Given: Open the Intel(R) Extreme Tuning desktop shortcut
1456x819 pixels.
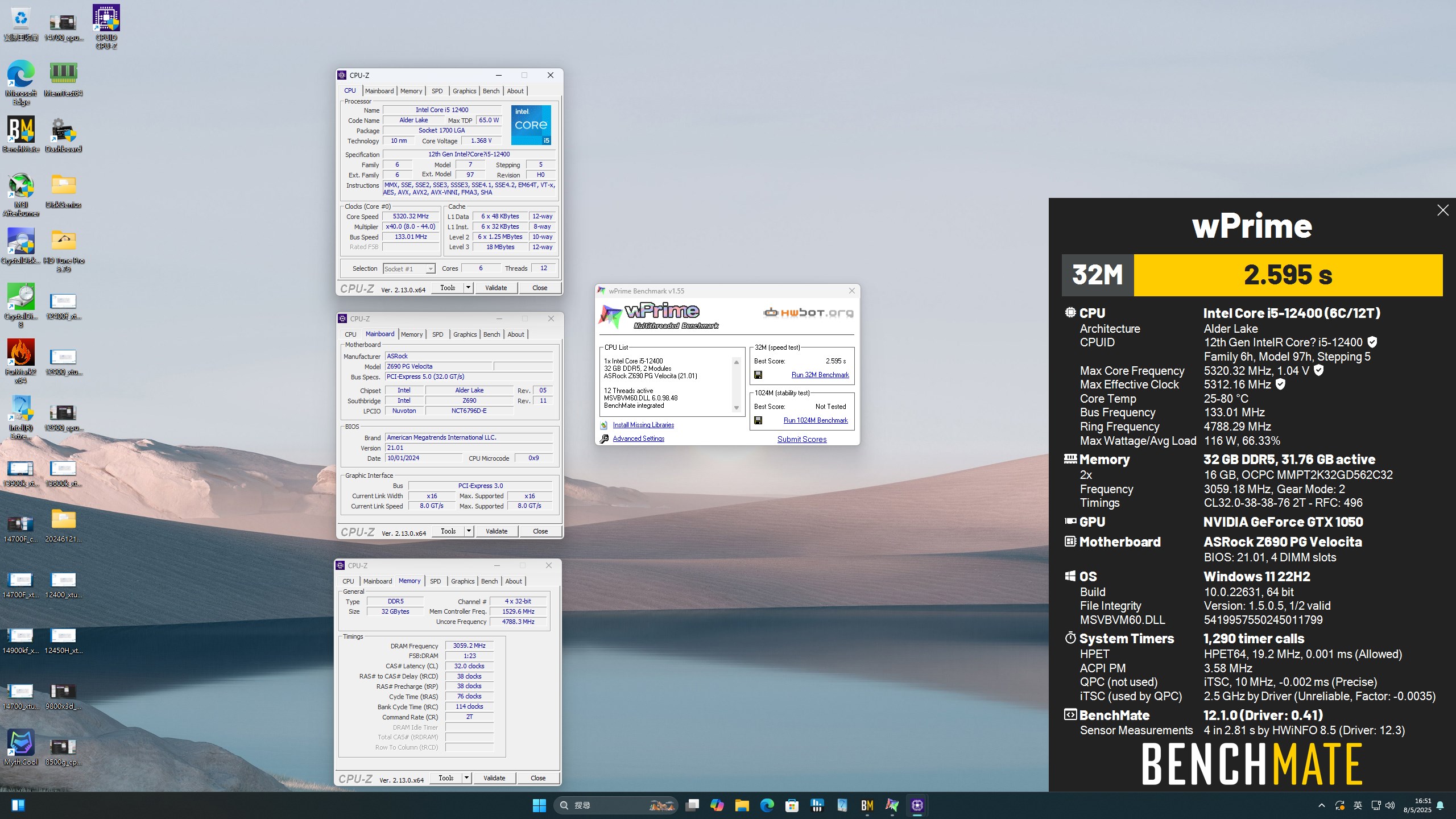Looking at the screenshot, I should click(x=21, y=417).
